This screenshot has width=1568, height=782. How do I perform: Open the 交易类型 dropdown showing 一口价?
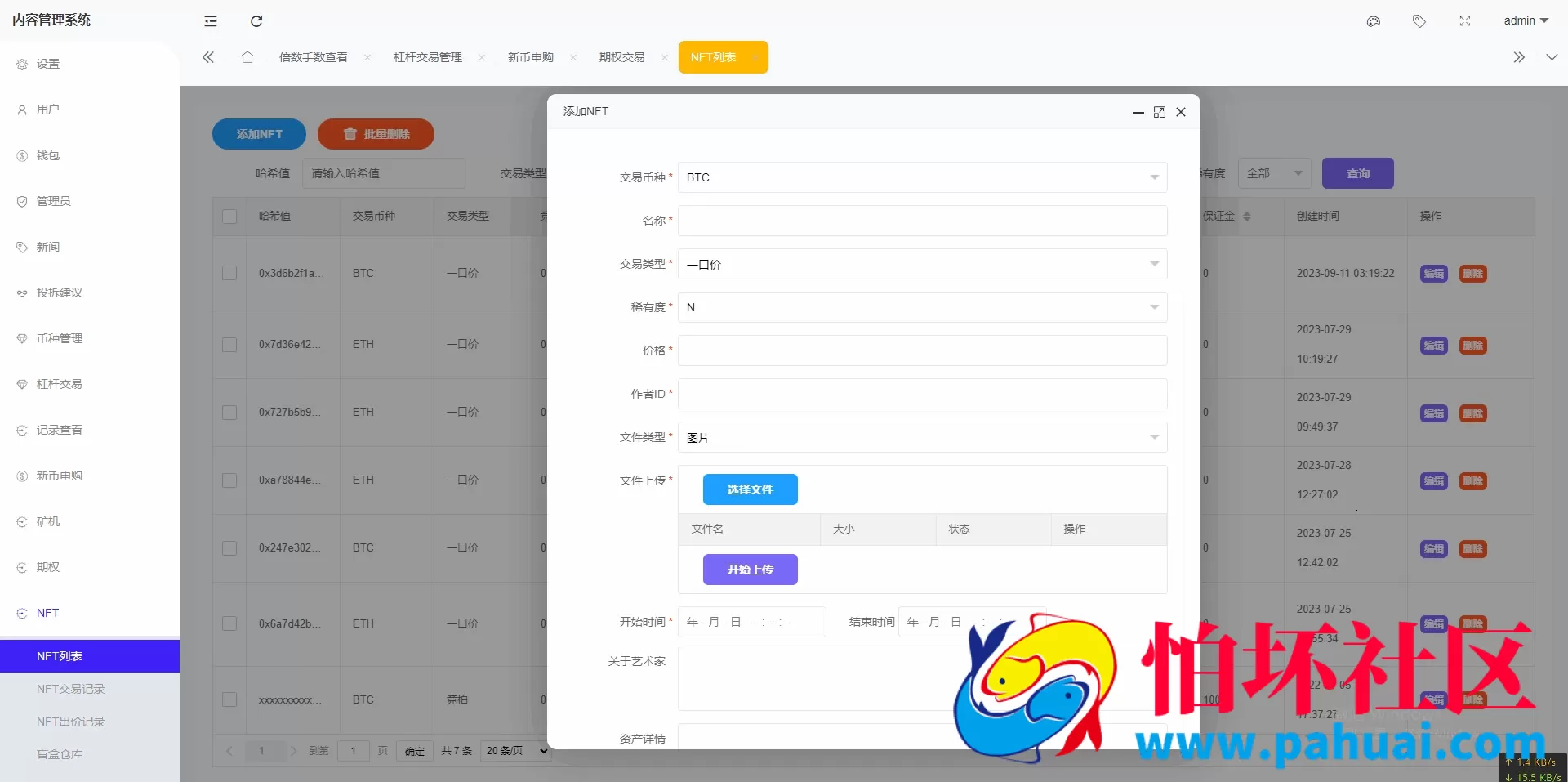click(923, 264)
